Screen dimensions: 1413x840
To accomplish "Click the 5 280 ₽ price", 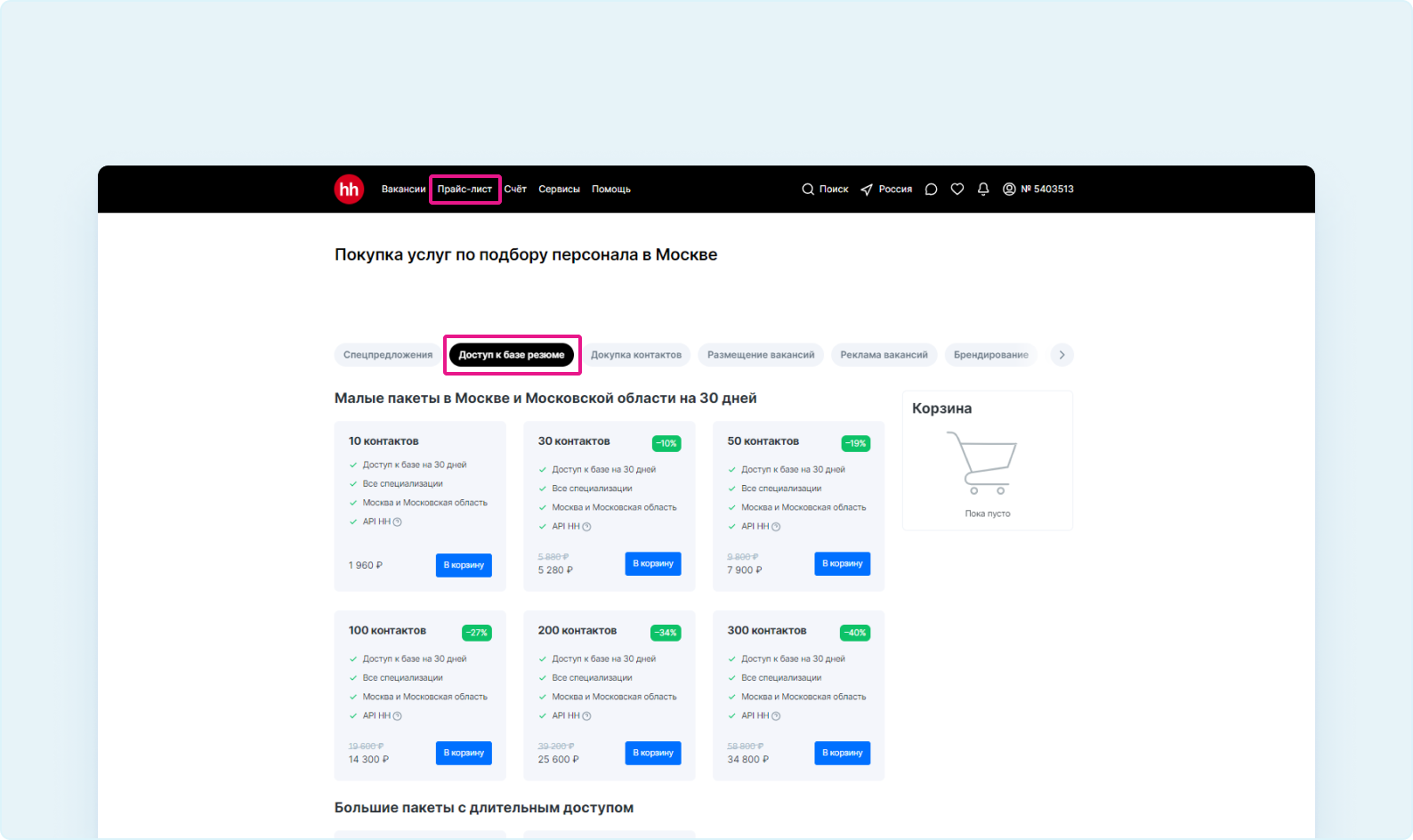I will [x=555, y=570].
